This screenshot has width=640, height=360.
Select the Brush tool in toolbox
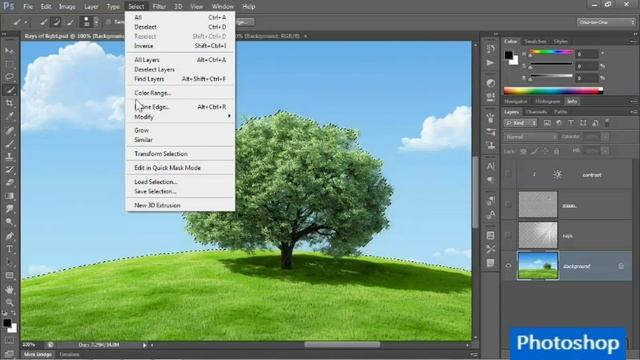point(9,143)
